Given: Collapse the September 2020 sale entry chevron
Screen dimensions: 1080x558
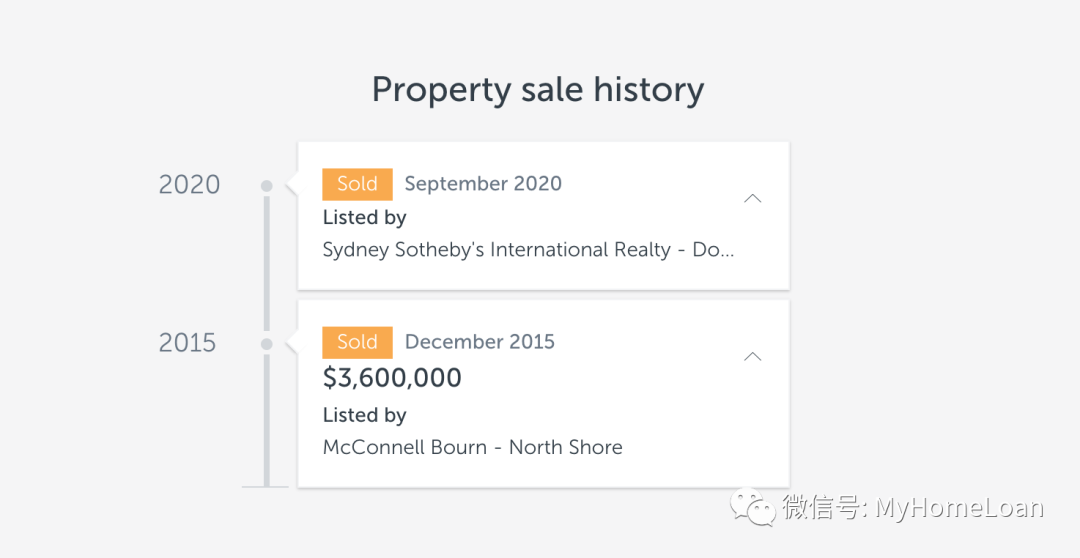Looking at the screenshot, I should pos(753,198).
